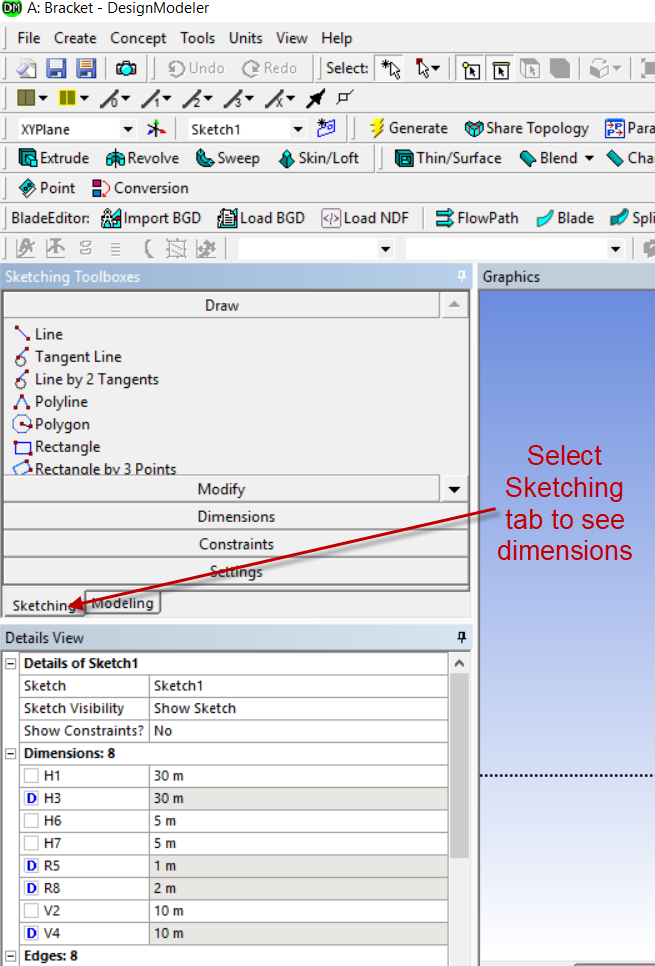
Task: Select the Thin/Surface tool
Action: point(448,158)
